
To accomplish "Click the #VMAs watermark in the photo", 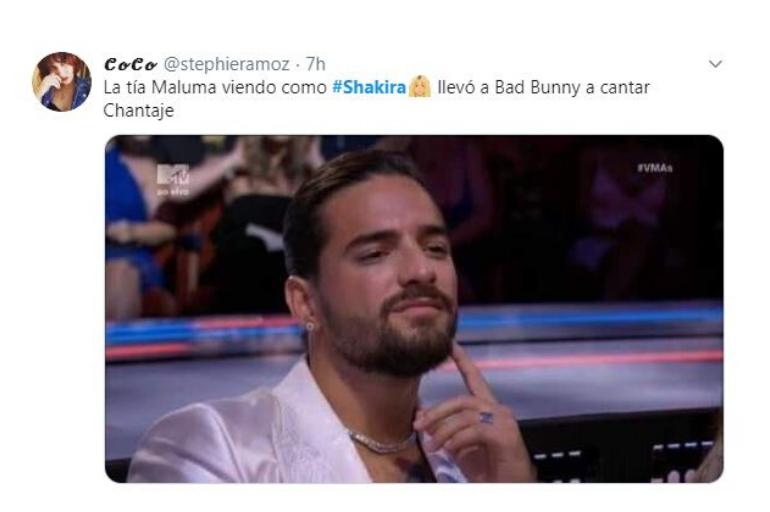I will point(655,168).
